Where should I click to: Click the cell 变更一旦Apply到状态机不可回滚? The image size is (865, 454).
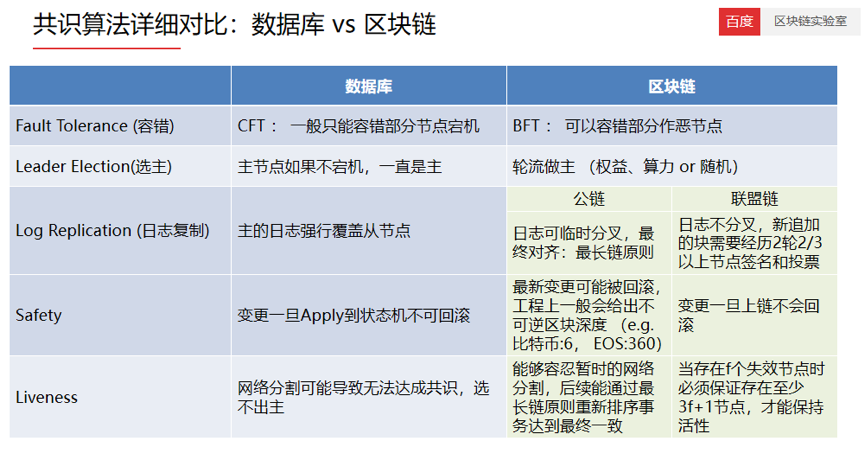369,315
